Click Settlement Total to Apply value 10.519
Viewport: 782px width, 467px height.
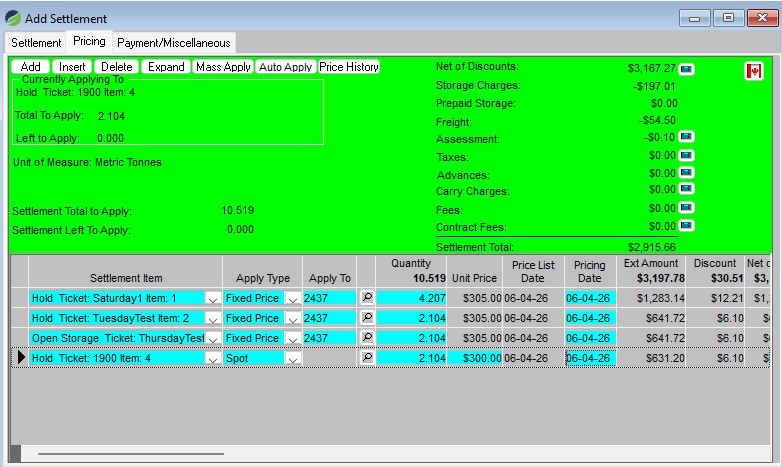click(237, 210)
